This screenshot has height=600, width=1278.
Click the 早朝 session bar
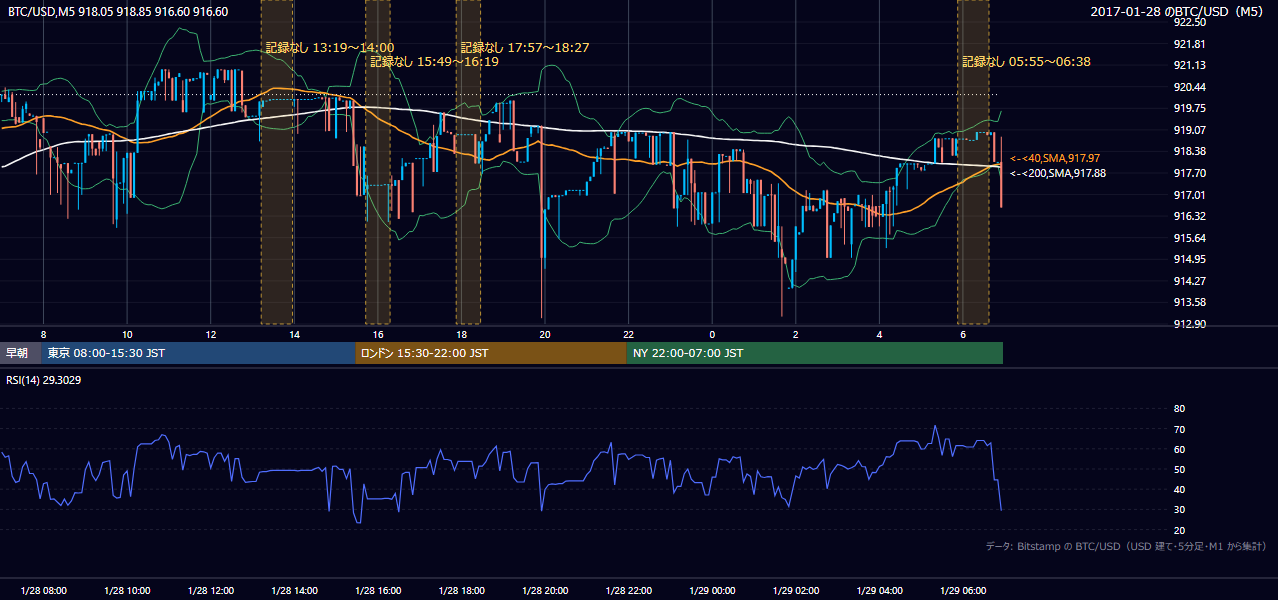pos(21,353)
